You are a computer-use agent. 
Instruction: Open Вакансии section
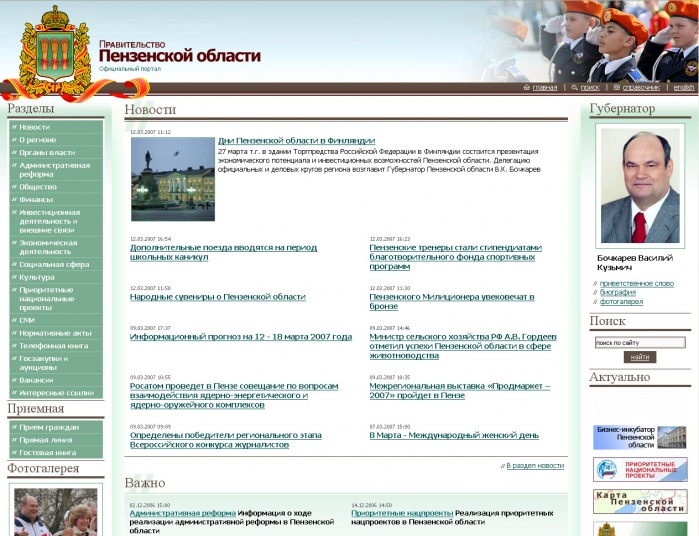point(56,380)
